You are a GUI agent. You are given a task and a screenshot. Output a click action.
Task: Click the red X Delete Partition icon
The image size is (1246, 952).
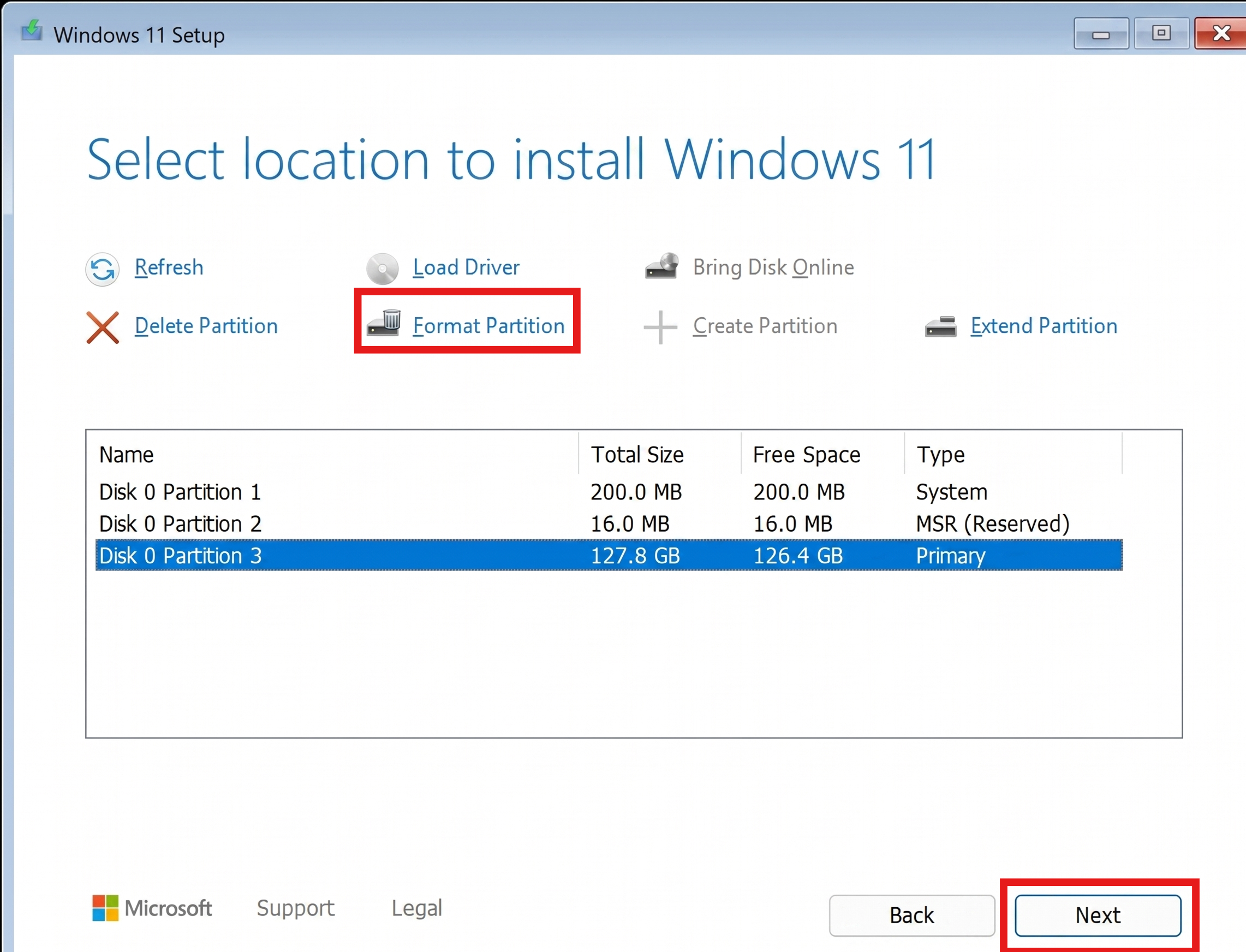(103, 328)
